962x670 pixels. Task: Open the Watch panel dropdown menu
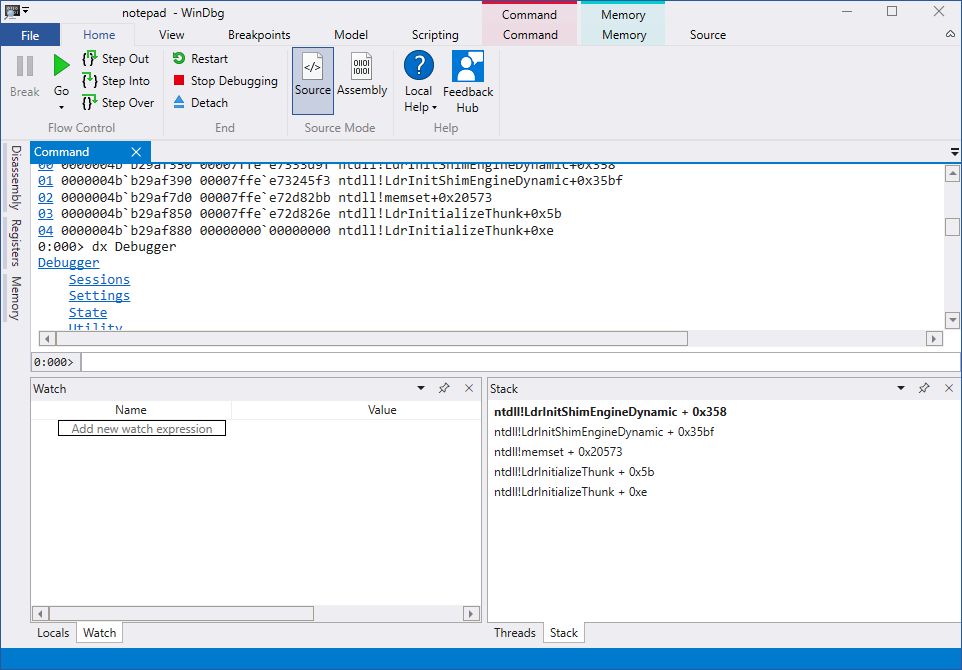pyautogui.click(x=420, y=388)
